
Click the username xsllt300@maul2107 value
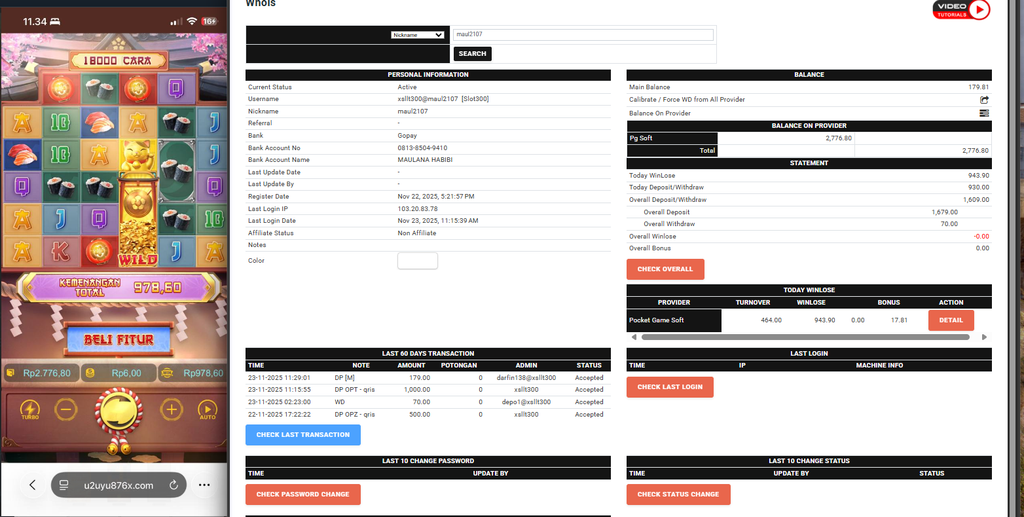click(443, 99)
